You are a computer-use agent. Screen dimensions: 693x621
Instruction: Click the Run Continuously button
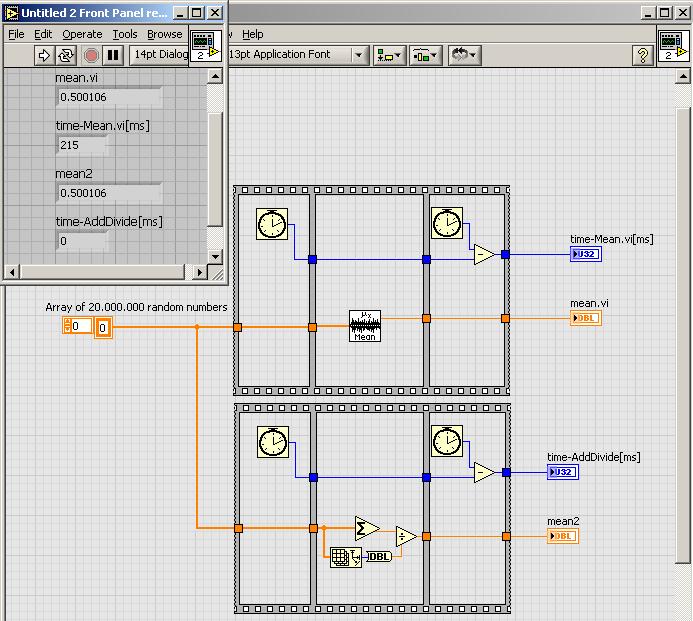tap(67, 55)
